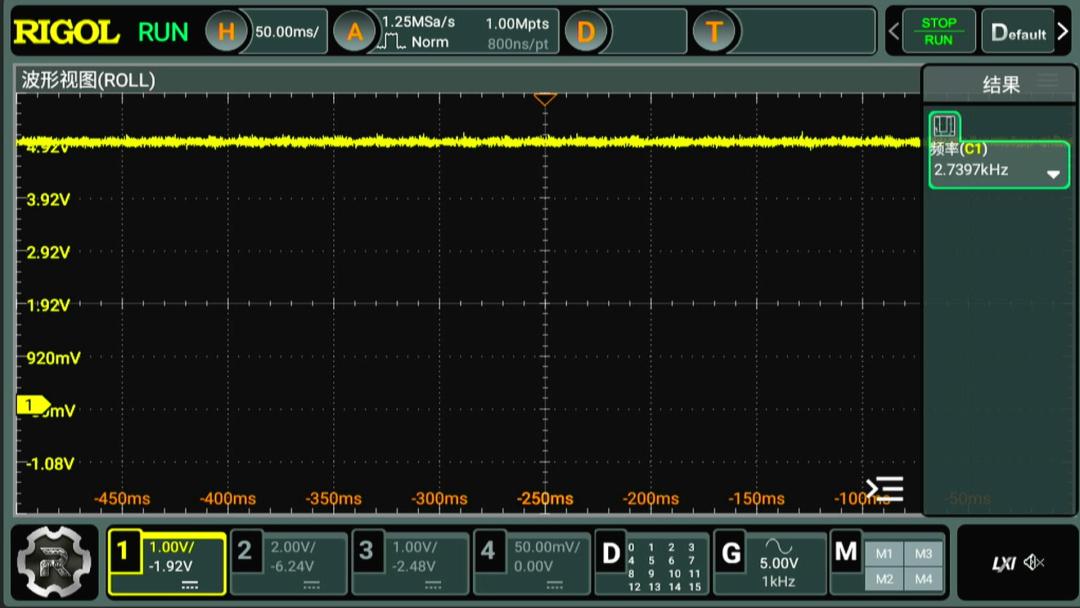This screenshot has height=608, width=1080.
Task: Open the results panel header menu
Action: [1047, 82]
